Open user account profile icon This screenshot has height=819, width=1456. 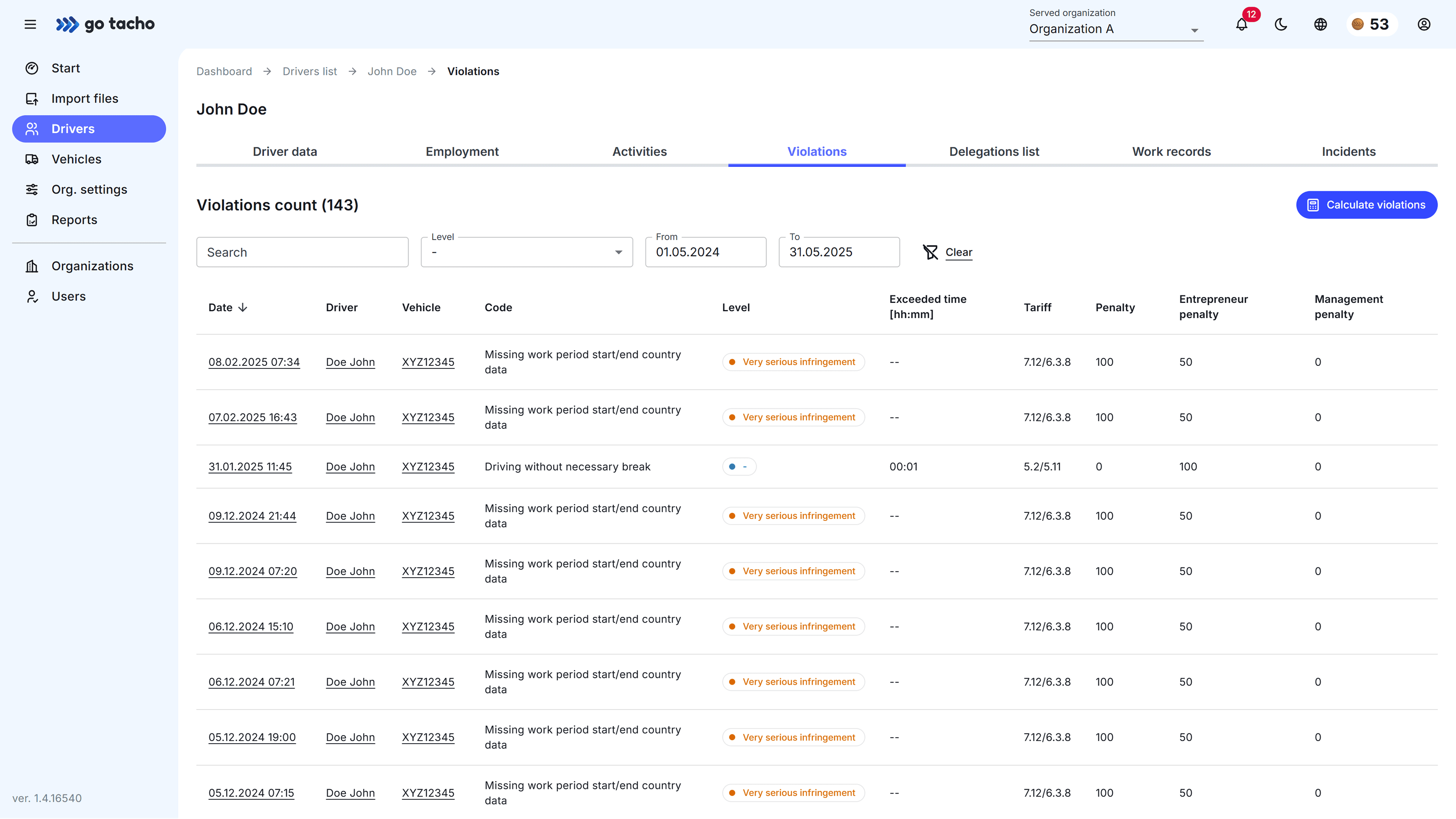pos(1424,24)
